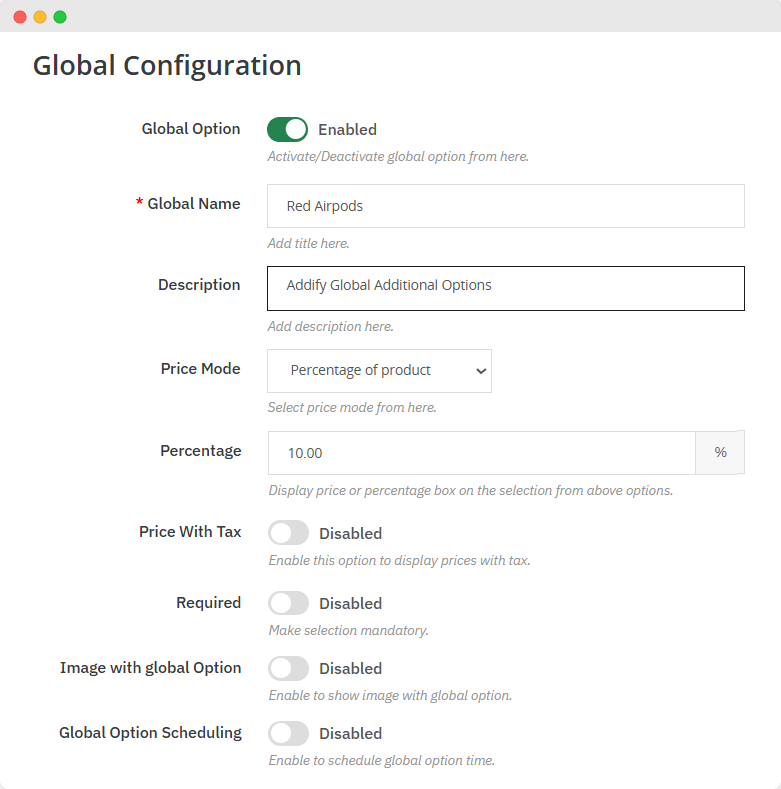Click the Price With Tax label
Image resolution: width=781 pixels, height=789 pixels.
(x=190, y=531)
